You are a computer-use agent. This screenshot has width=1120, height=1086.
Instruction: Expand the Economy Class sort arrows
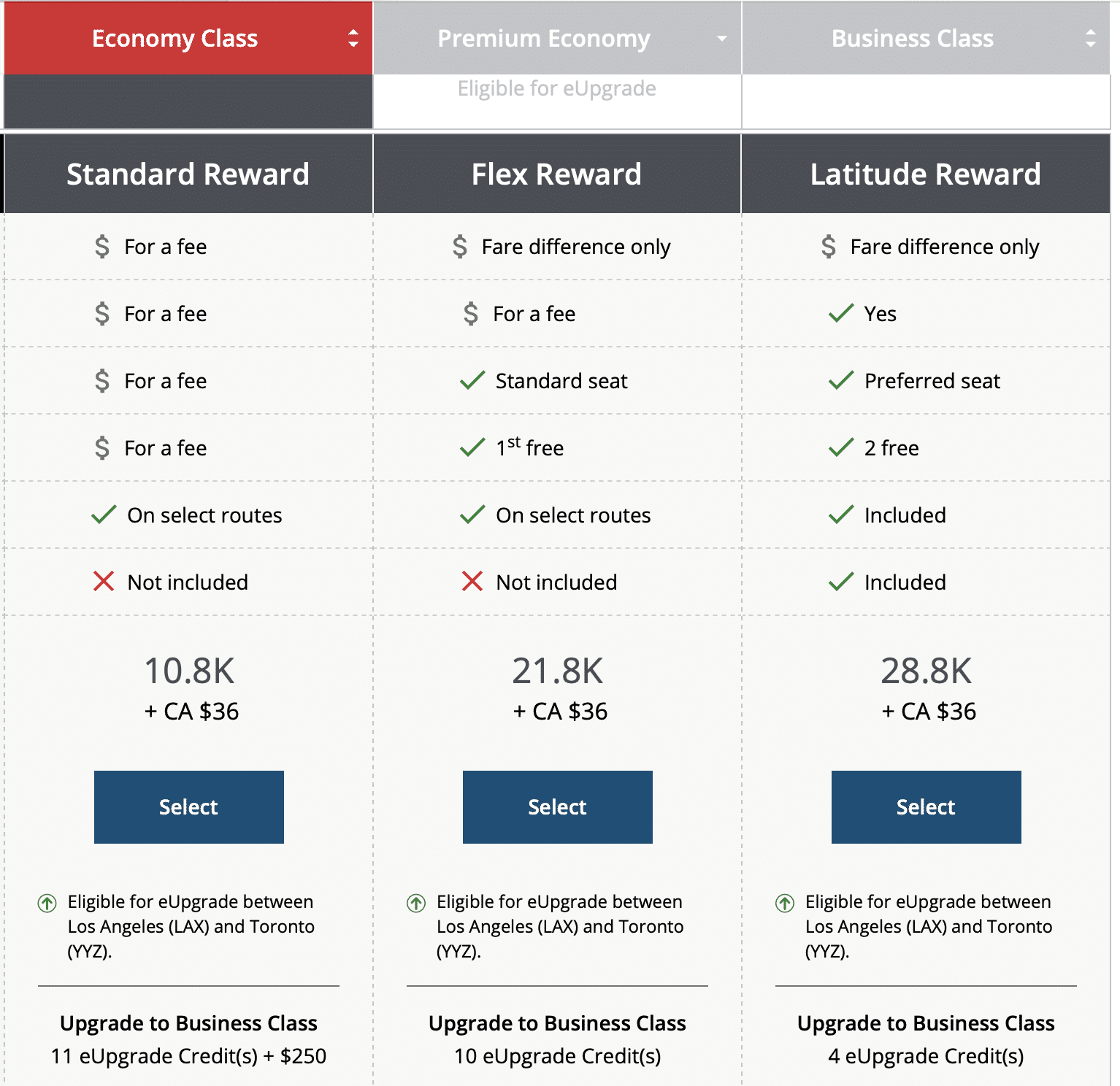coord(353,38)
